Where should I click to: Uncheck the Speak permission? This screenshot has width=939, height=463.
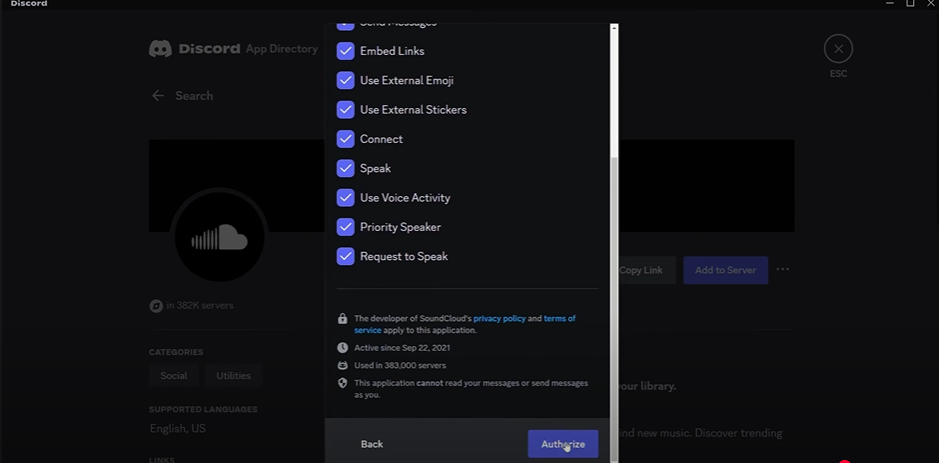point(346,168)
